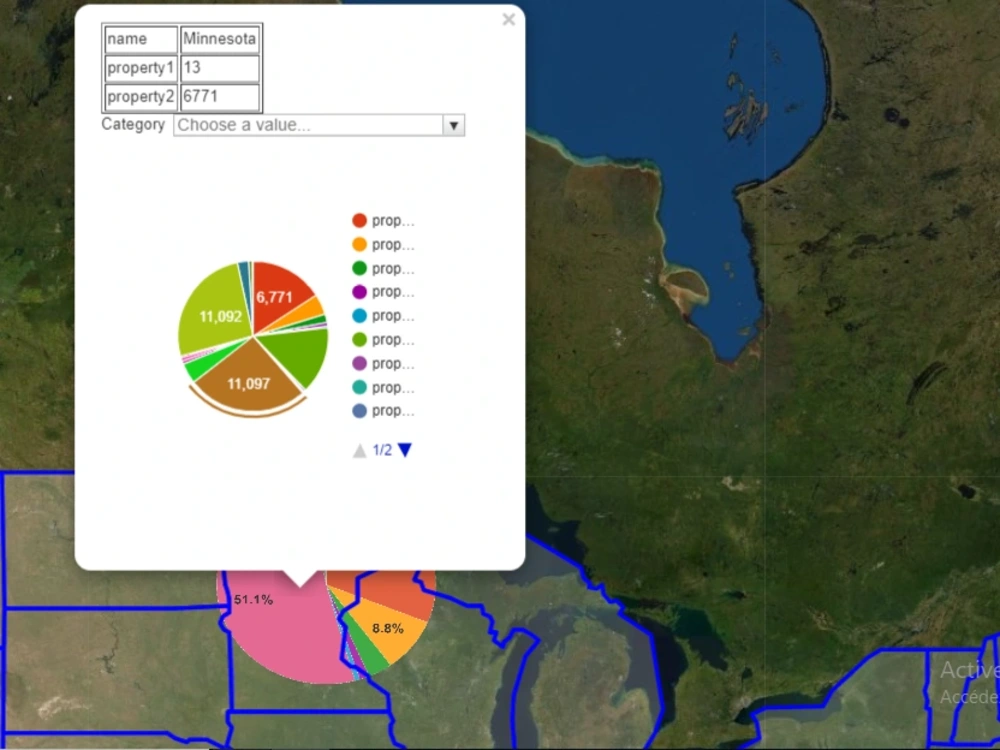This screenshot has width=1000, height=750.
Task: Select the light blue legend swatch
Action: coord(360,316)
